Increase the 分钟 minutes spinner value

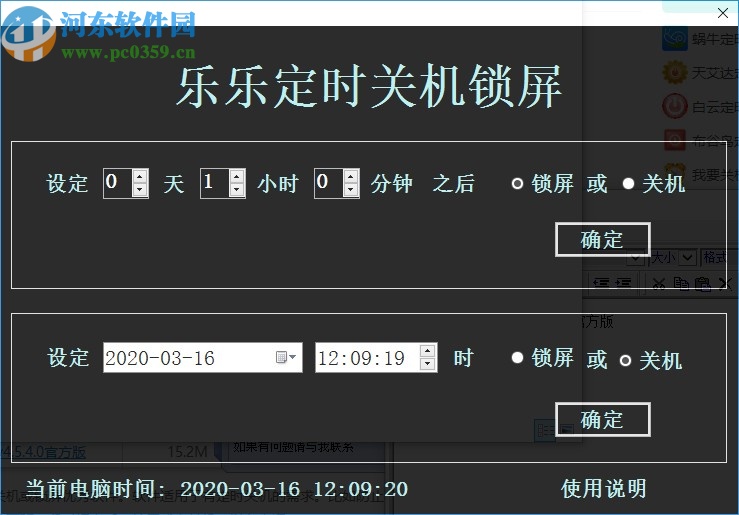pyautogui.click(x=351, y=177)
